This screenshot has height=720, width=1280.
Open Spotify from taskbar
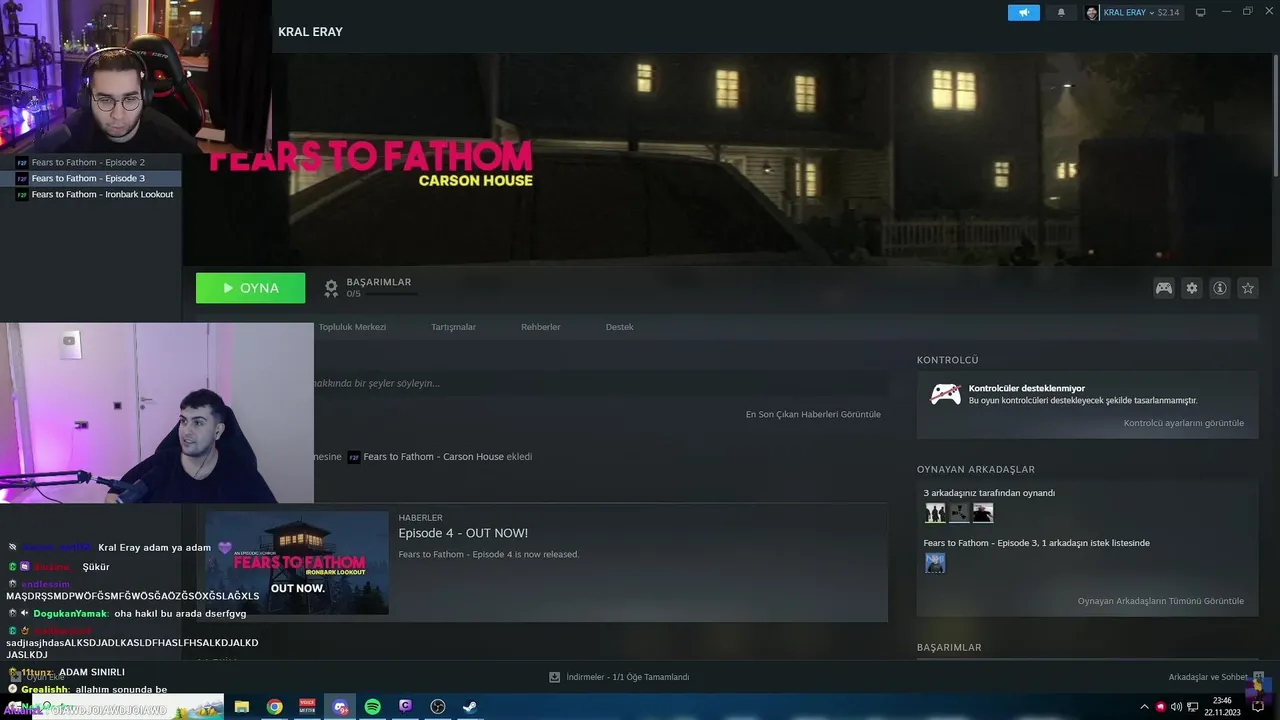pyautogui.click(x=372, y=707)
